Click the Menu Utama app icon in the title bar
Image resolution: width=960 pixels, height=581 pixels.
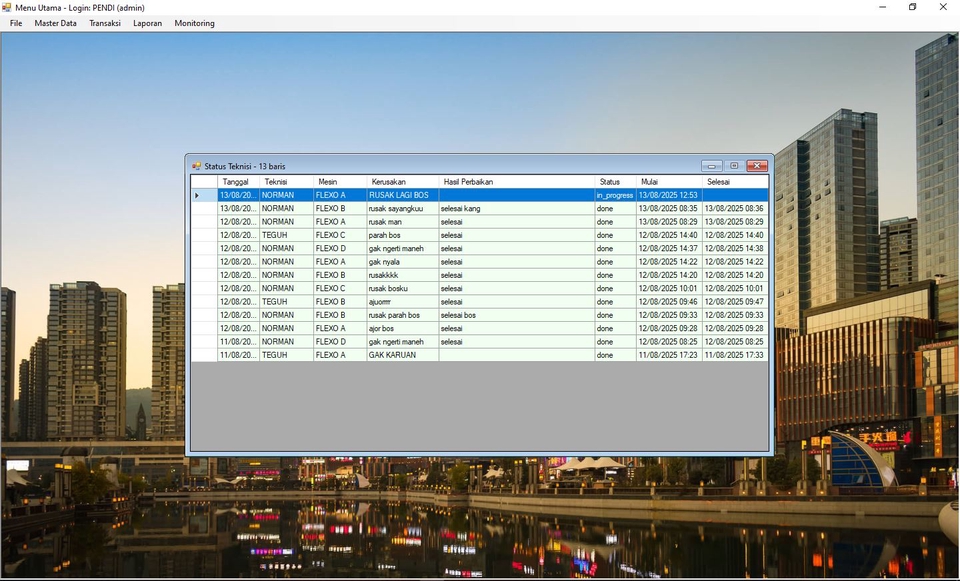pyautogui.click(x=8, y=7)
